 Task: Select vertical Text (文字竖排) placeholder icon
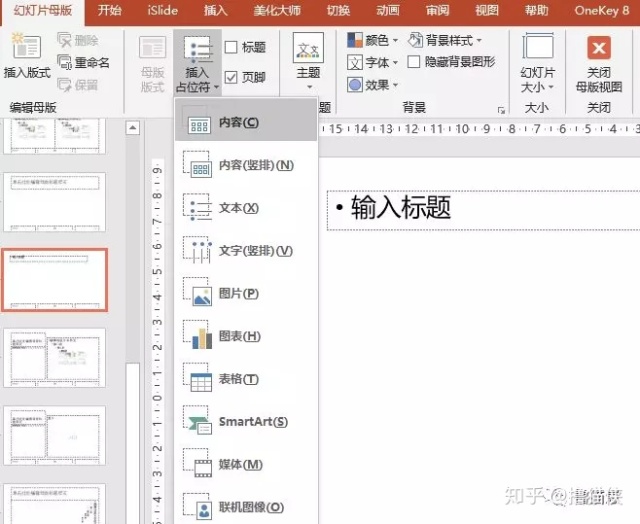click(x=197, y=250)
